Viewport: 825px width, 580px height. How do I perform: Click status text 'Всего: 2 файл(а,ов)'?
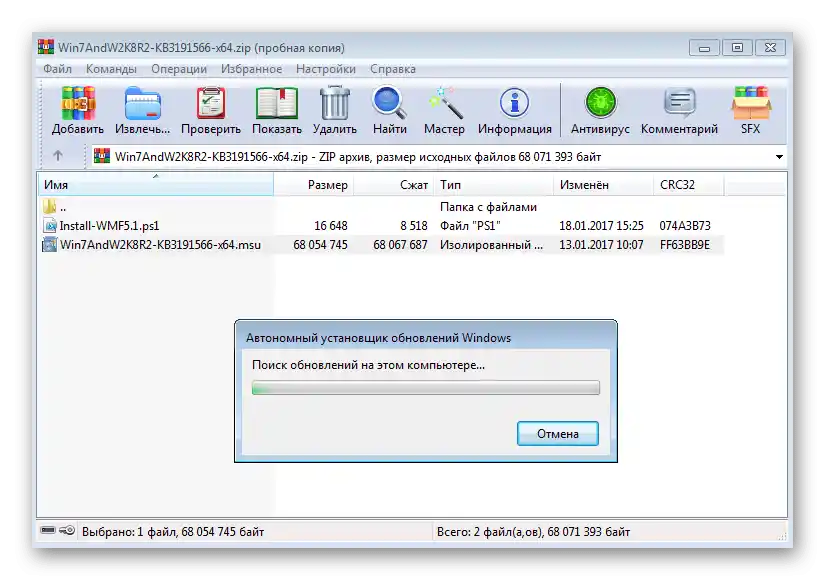coord(489,532)
